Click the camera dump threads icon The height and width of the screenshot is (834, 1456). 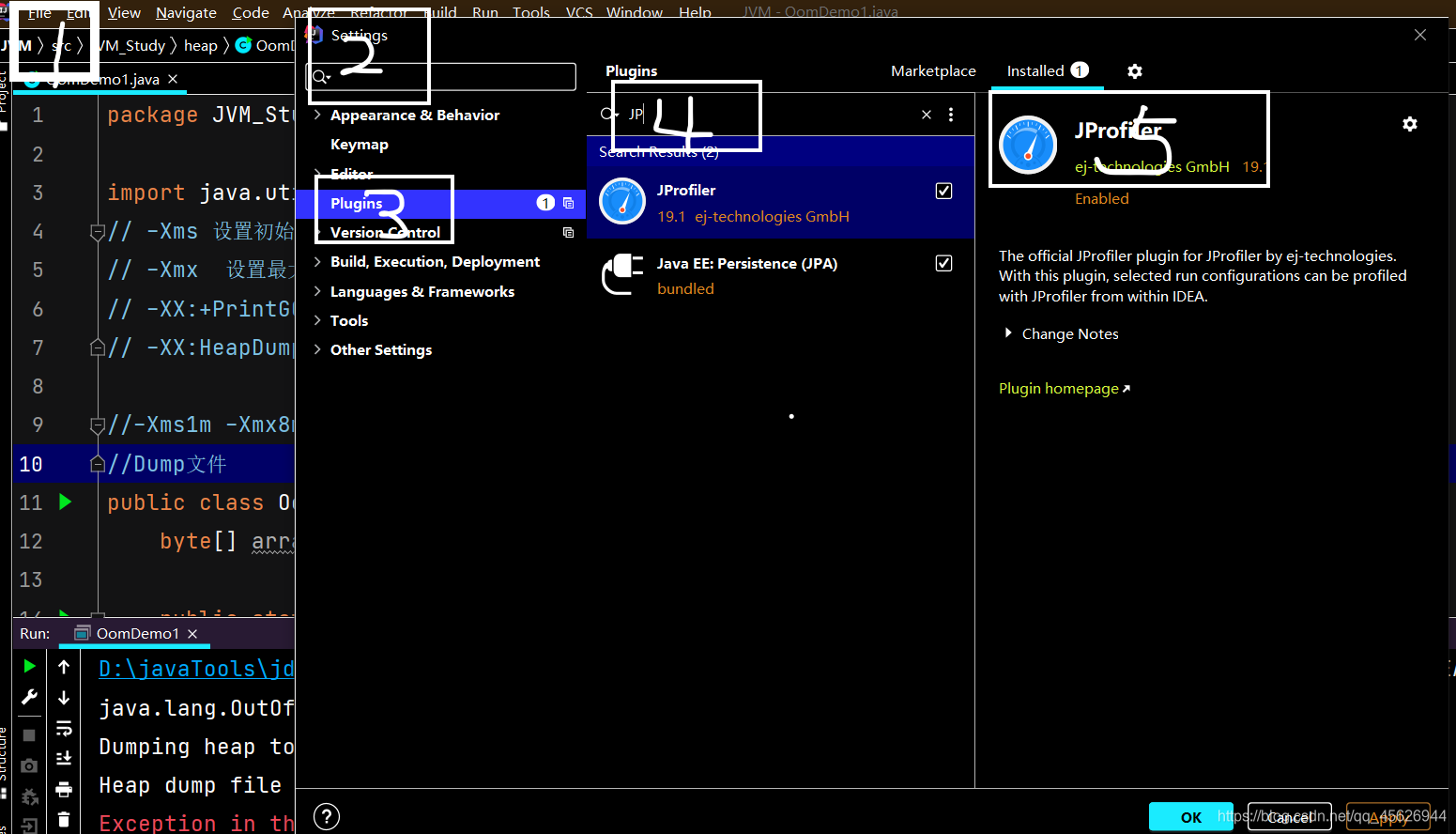pos(29,765)
